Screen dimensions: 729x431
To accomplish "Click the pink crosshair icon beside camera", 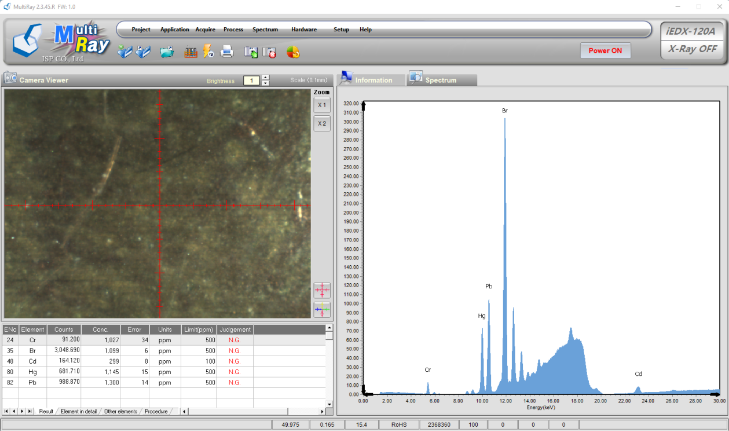I will [x=322, y=290].
